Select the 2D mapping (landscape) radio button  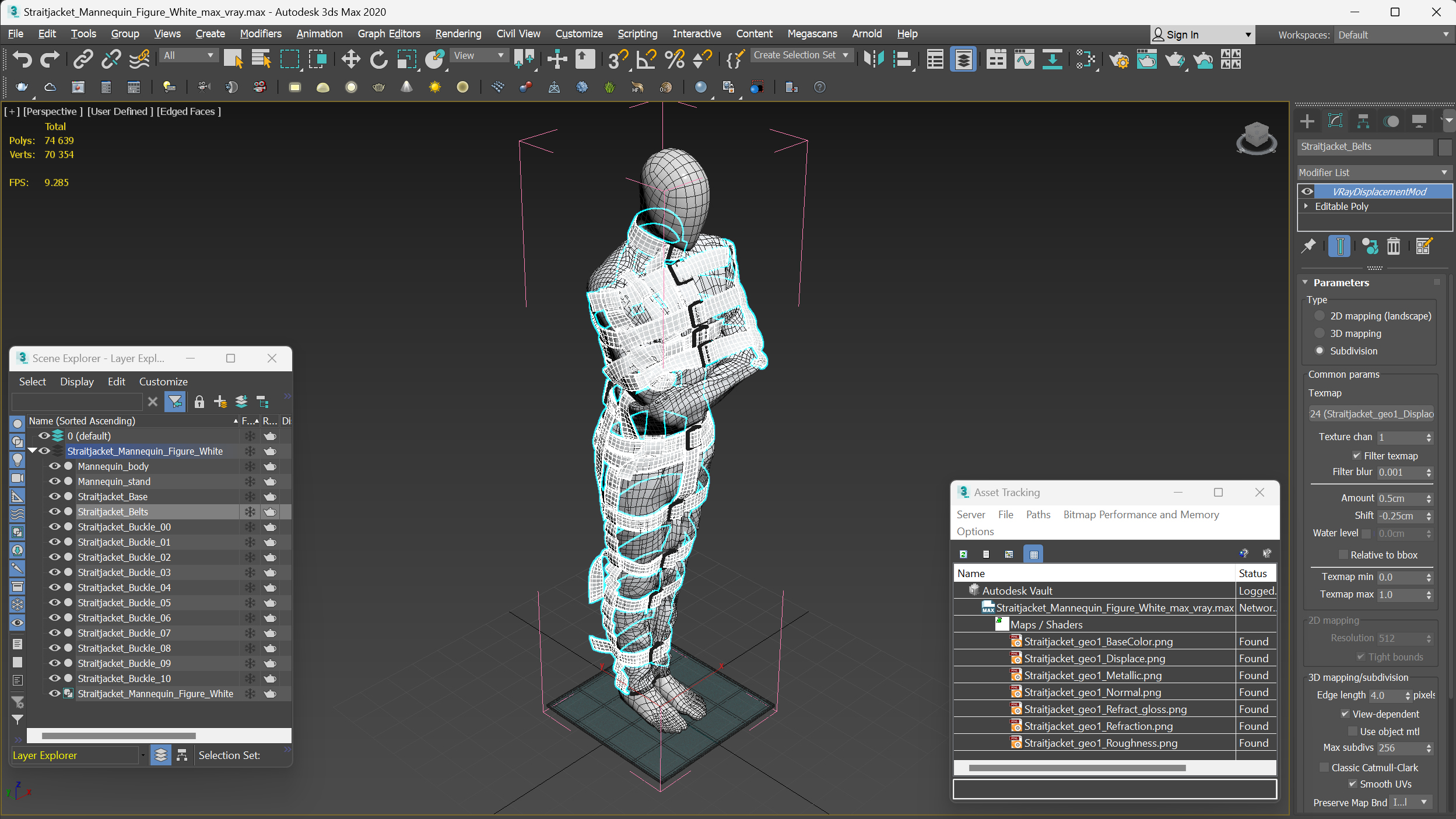[1320, 315]
